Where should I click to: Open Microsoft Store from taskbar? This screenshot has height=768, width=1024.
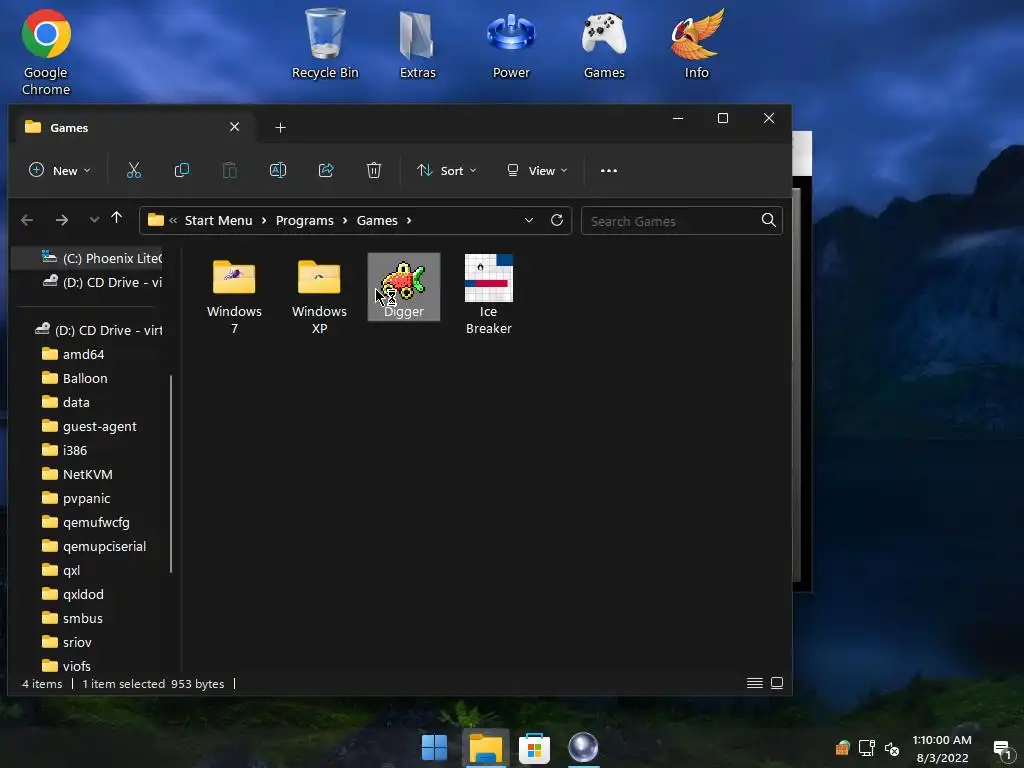click(534, 747)
